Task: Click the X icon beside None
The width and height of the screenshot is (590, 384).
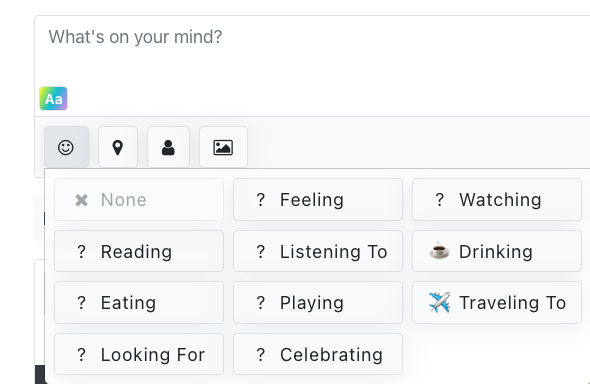Action: point(81,200)
